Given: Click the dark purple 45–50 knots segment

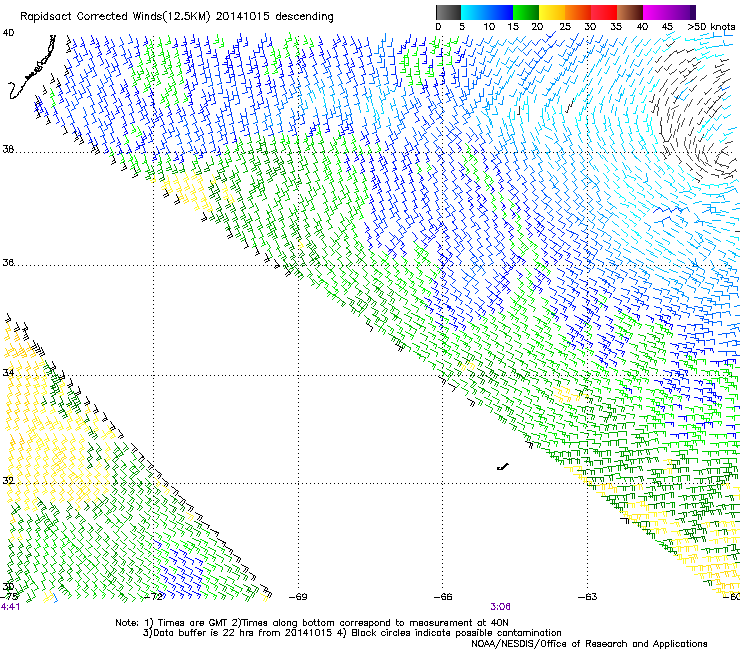Looking at the screenshot, I should pyautogui.click(x=682, y=12).
